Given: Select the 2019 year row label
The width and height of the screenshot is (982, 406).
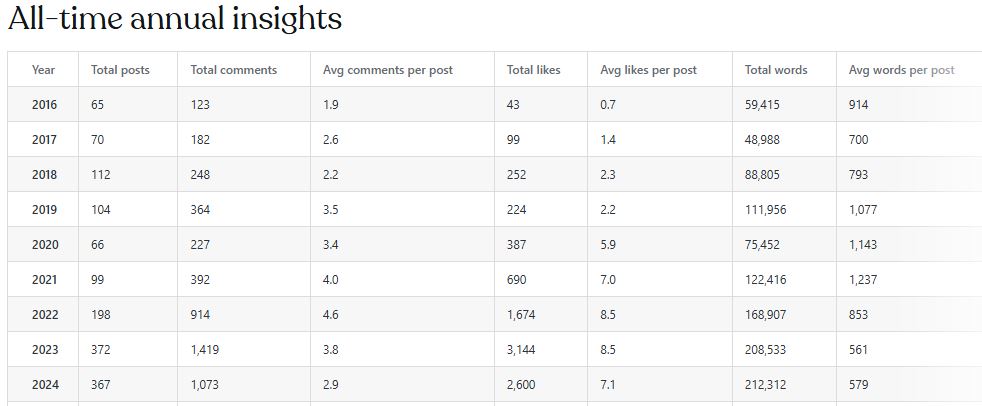Looking at the screenshot, I should point(45,210).
